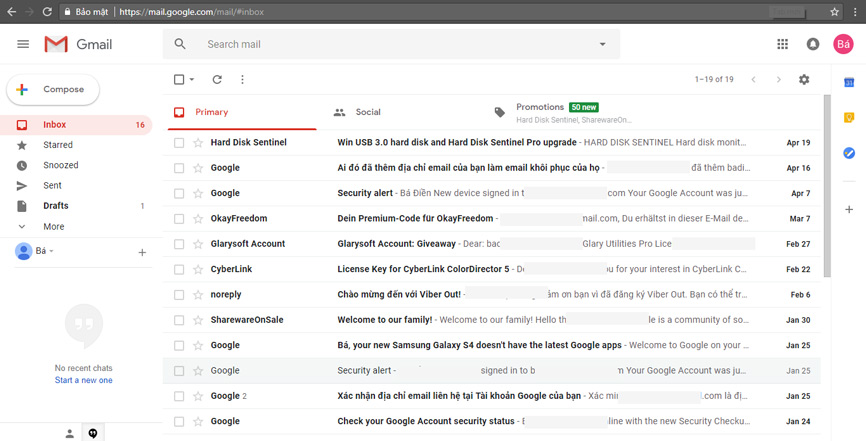Go to newer messages arrow
This screenshot has height=441, width=866.
[753, 80]
